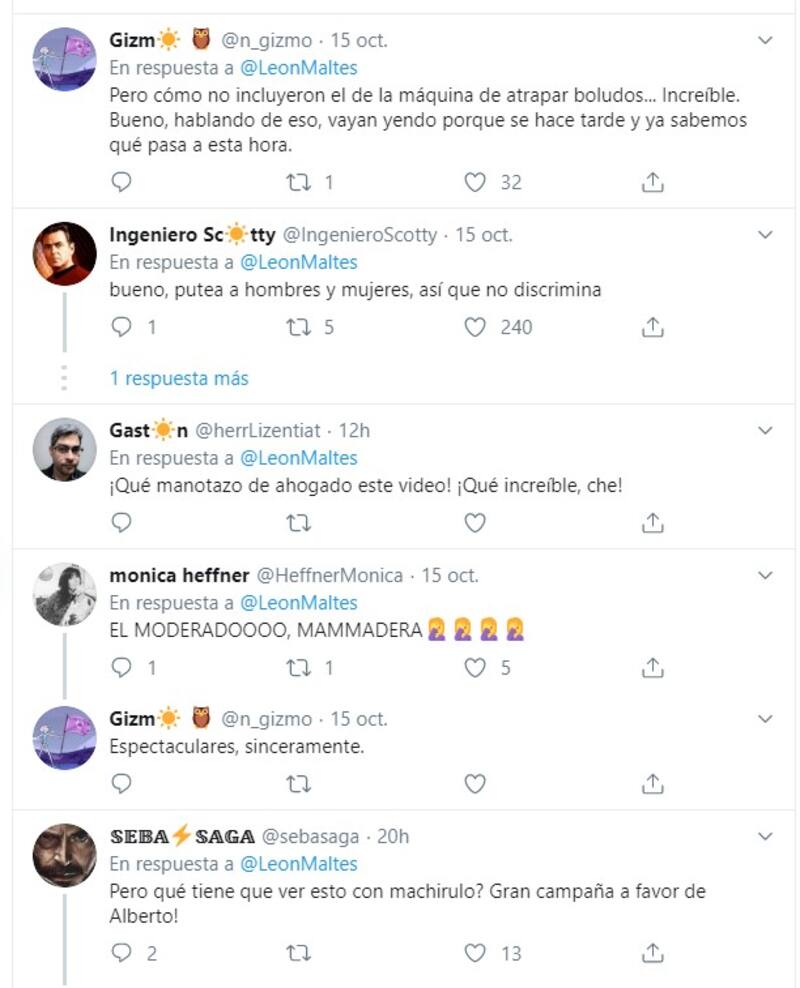
Task: Open the @herrLizentiat profile handle
Action: (257, 431)
